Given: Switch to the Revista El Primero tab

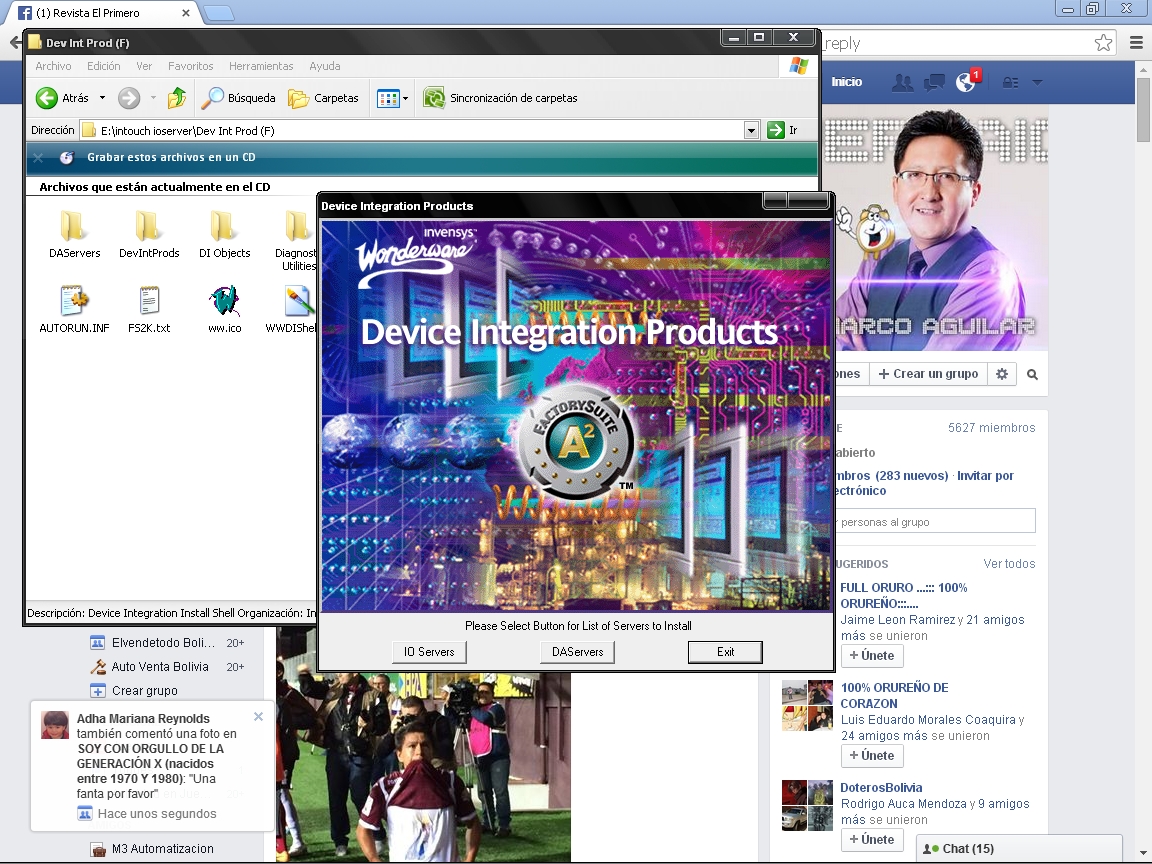Looking at the screenshot, I should point(103,13).
